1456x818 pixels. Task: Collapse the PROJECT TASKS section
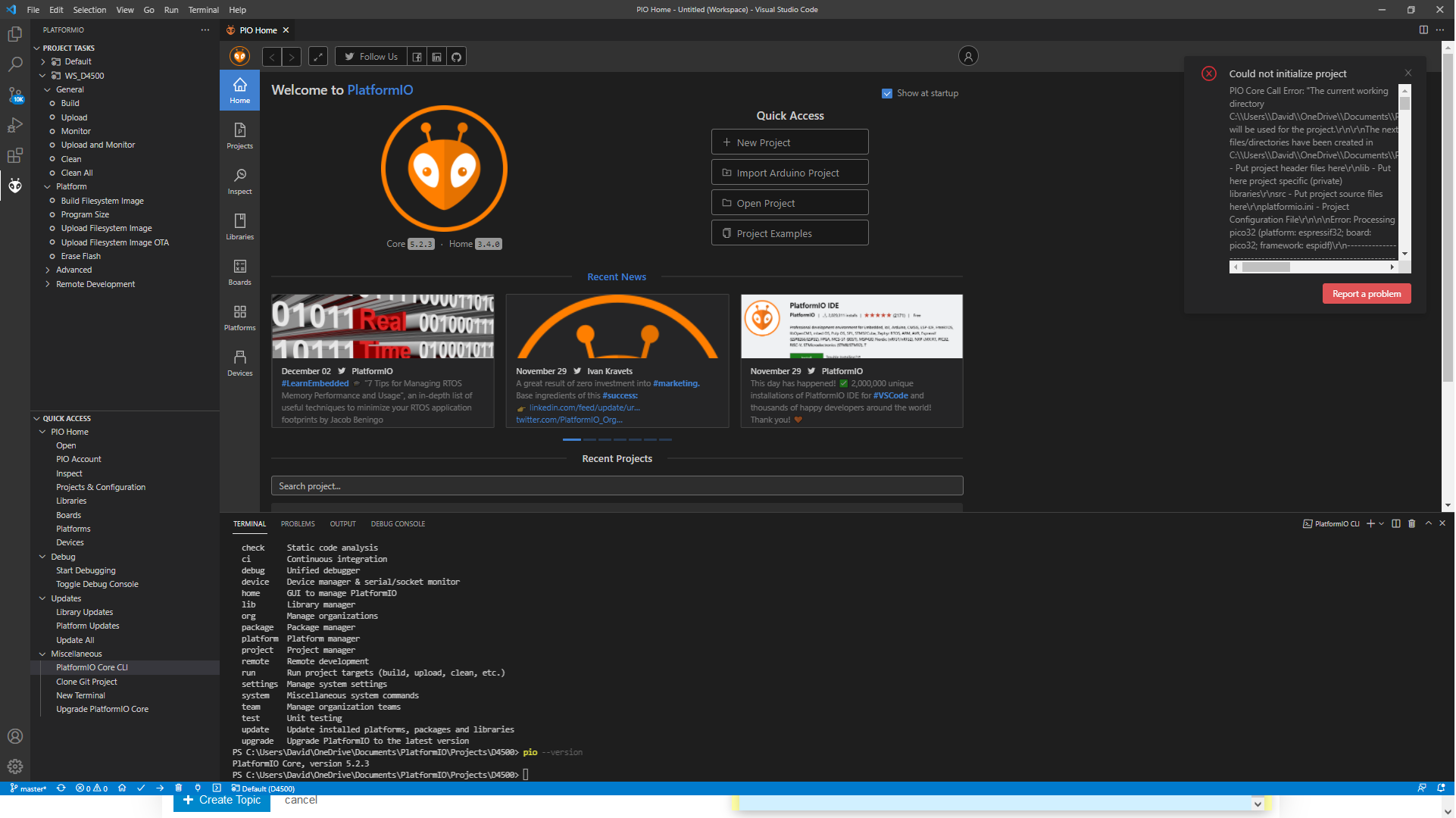[x=36, y=48]
